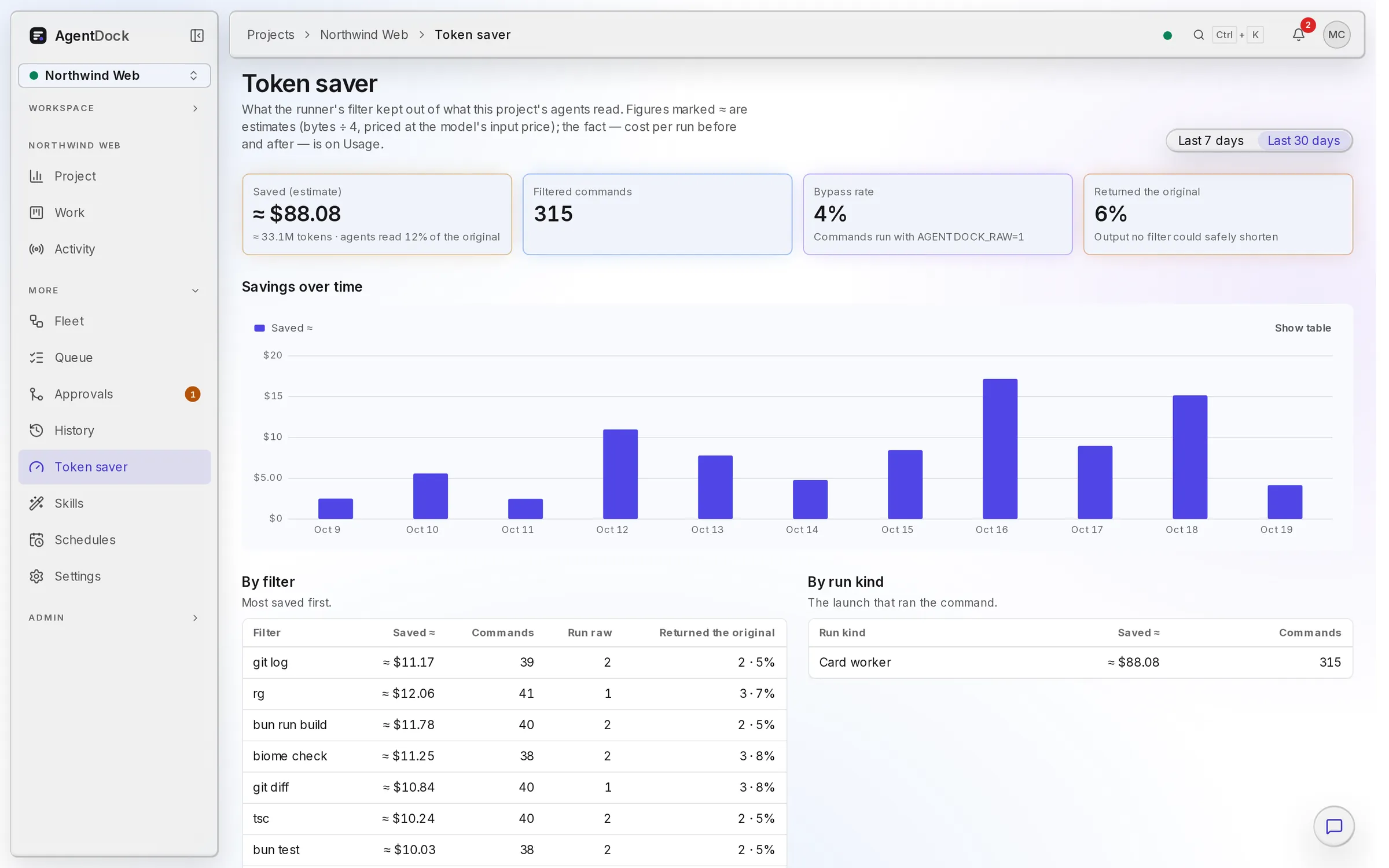Toggle the Saved ≈ legend series
This screenshot has height=868, width=1389.
click(284, 328)
